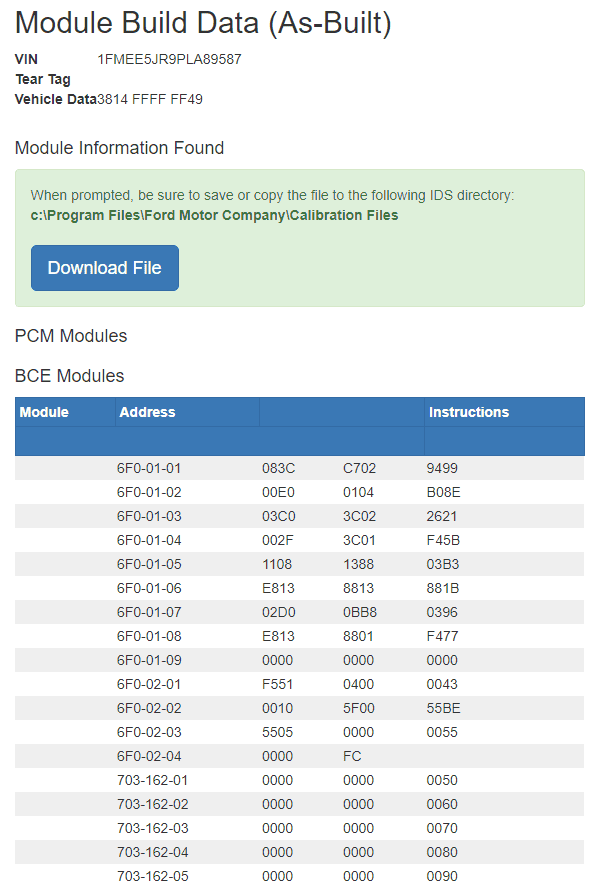Viewport: 598px width, 888px height.
Task: Click value FC in row 6F0-02-04
Action: point(352,756)
